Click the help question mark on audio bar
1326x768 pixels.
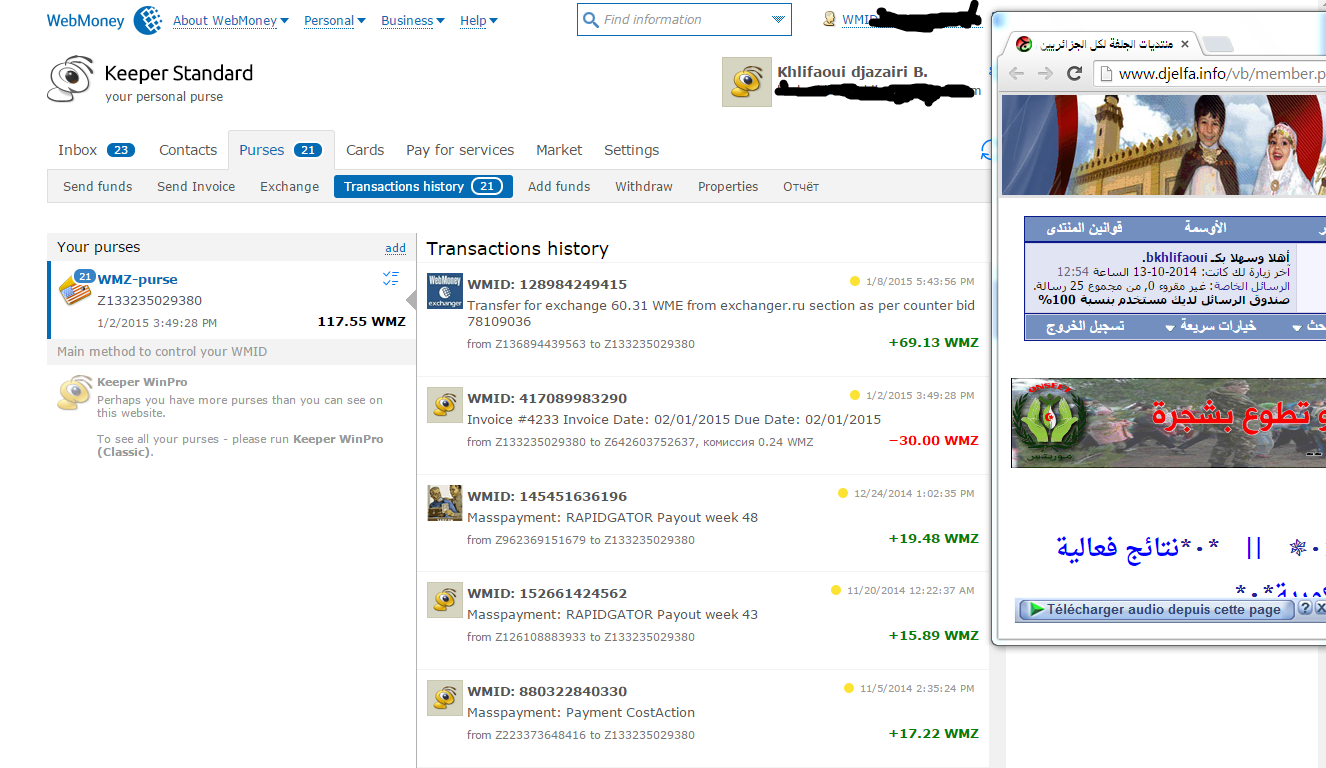[x=1304, y=608]
